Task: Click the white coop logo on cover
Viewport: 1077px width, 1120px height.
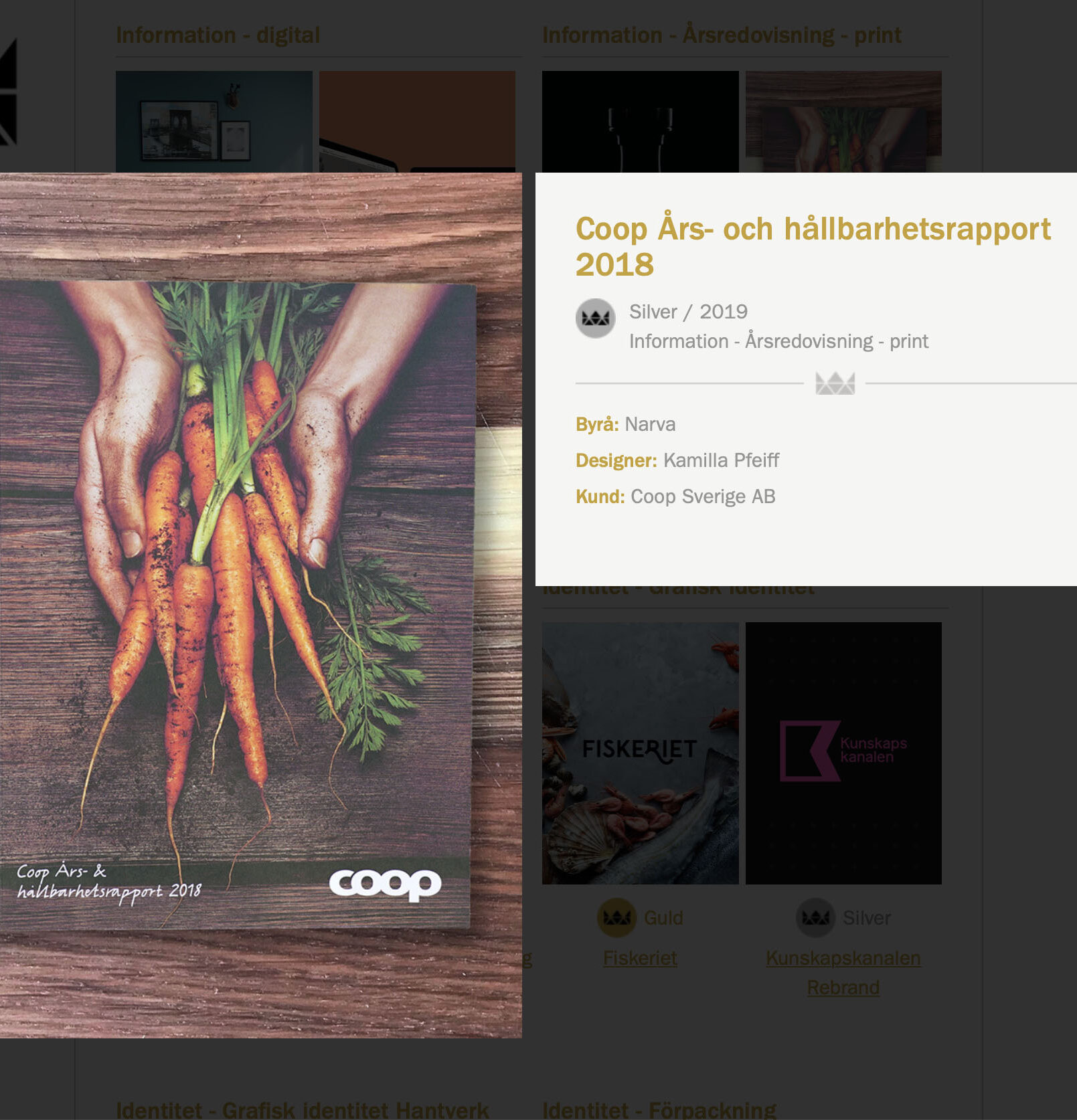Action: coord(385,884)
